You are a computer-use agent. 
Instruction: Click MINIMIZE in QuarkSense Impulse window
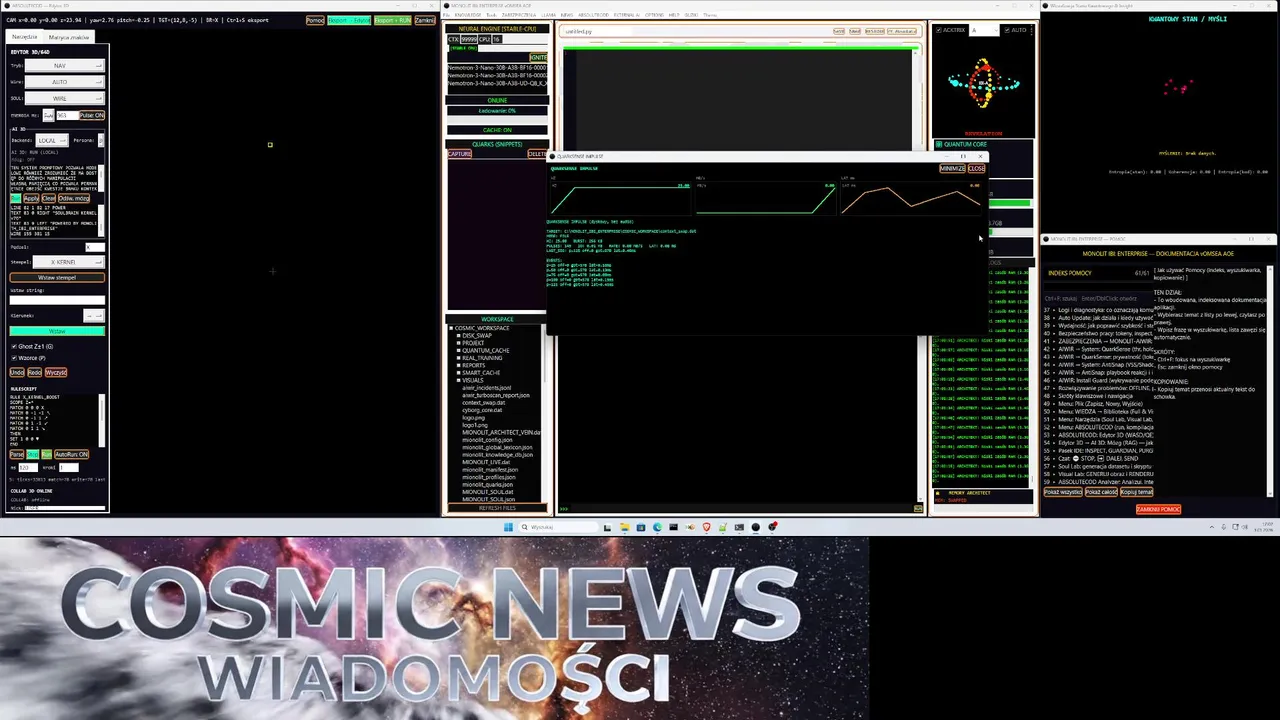click(x=953, y=168)
